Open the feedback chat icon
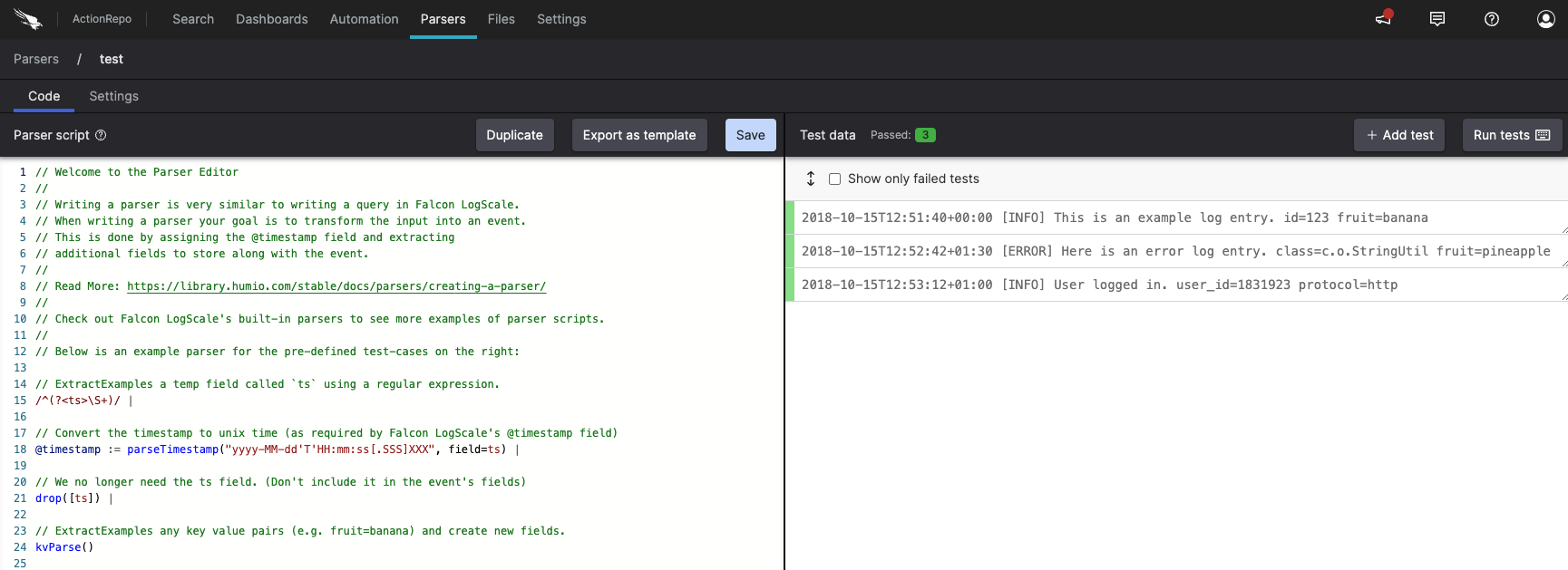This screenshot has height=570, width=1568. point(1437,19)
